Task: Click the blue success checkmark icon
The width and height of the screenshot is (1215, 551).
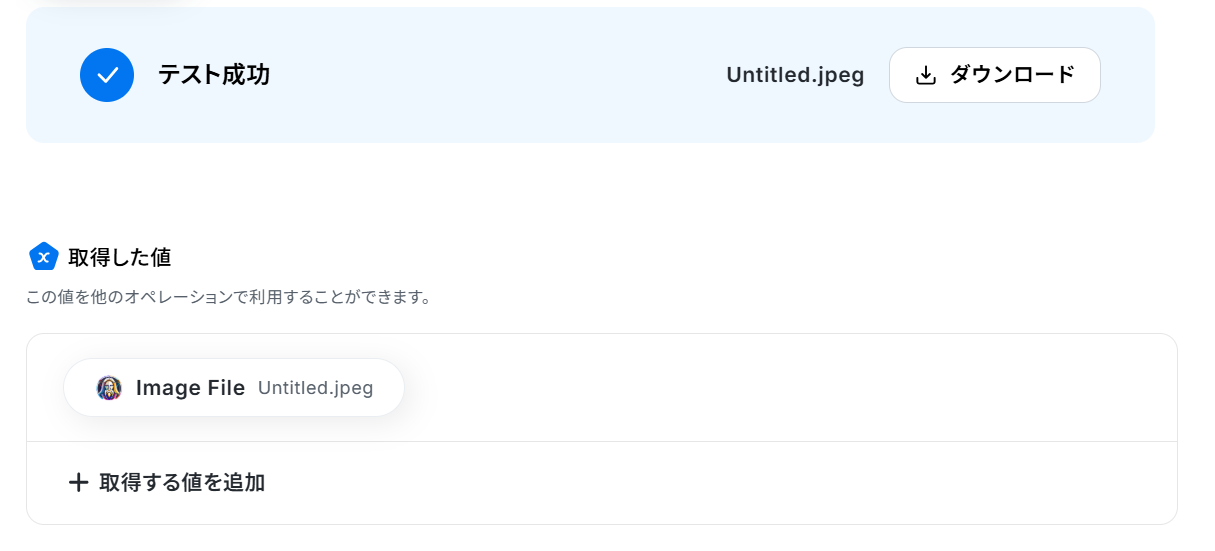Action: [x=107, y=75]
